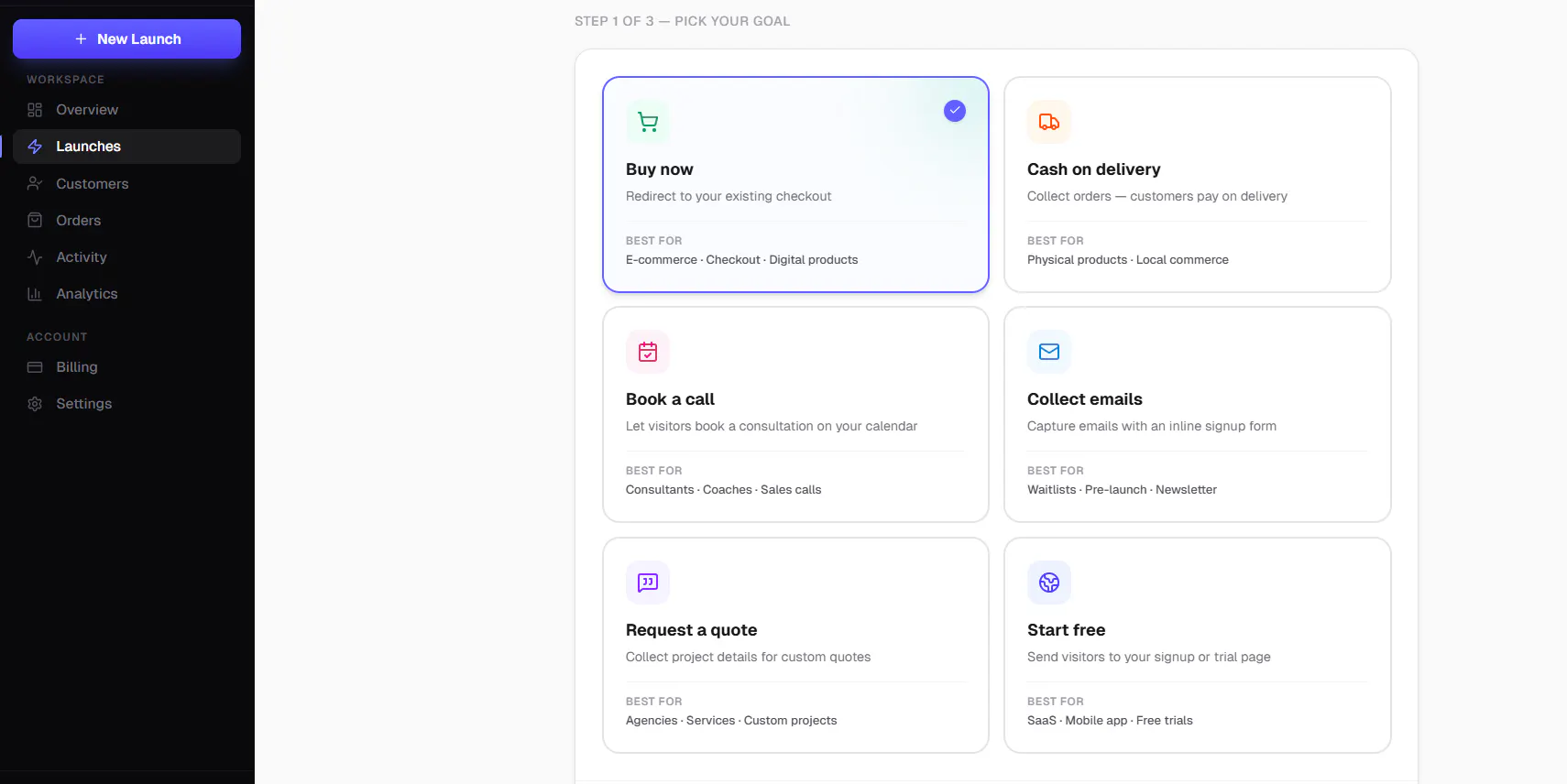Screen dimensions: 1567x784
Task: Click the Collect emails envelope icon
Action: (x=1049, y=352)
